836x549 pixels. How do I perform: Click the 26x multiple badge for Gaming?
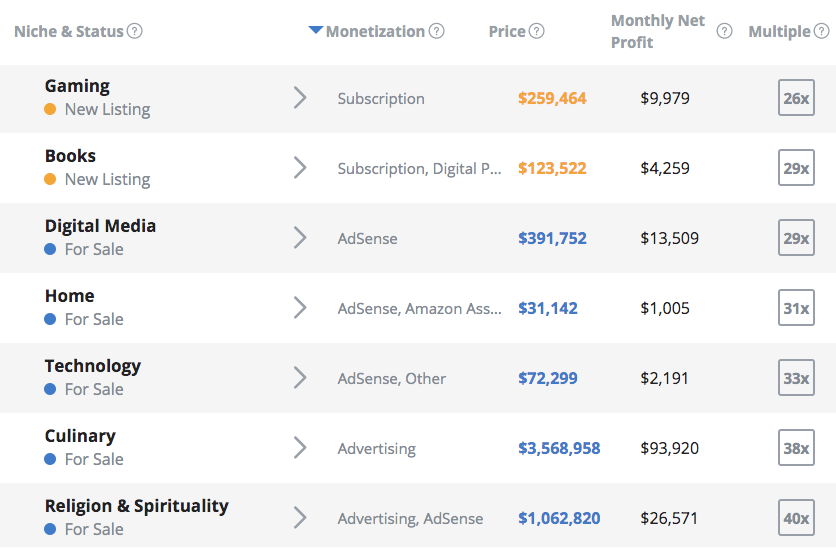(796, 98)
